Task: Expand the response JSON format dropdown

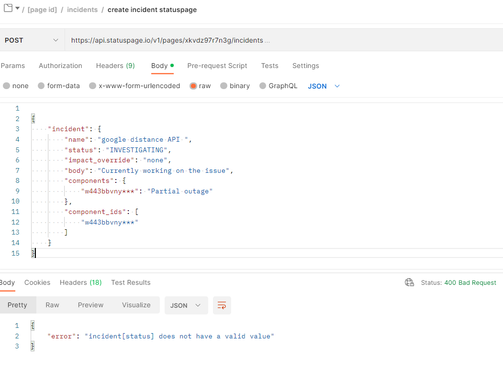Action: [186, 305]
